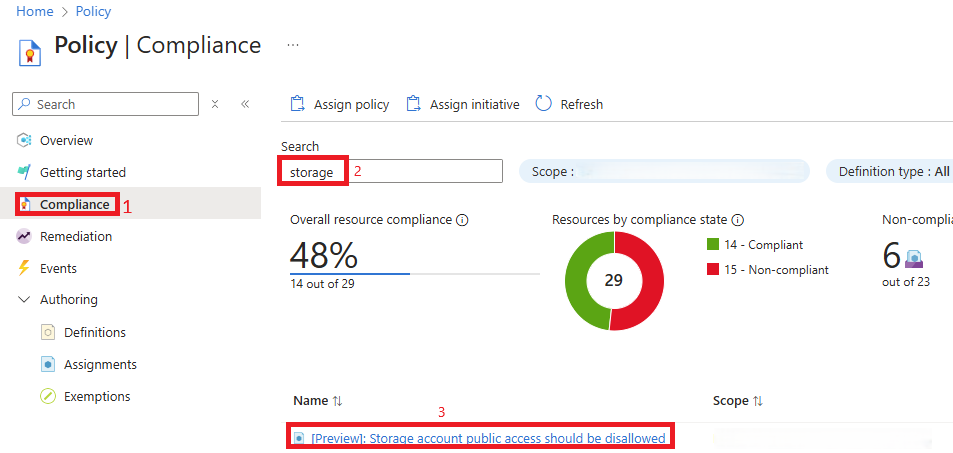Click Refresh toolbar button
The image size is (953, 453).
569,105
